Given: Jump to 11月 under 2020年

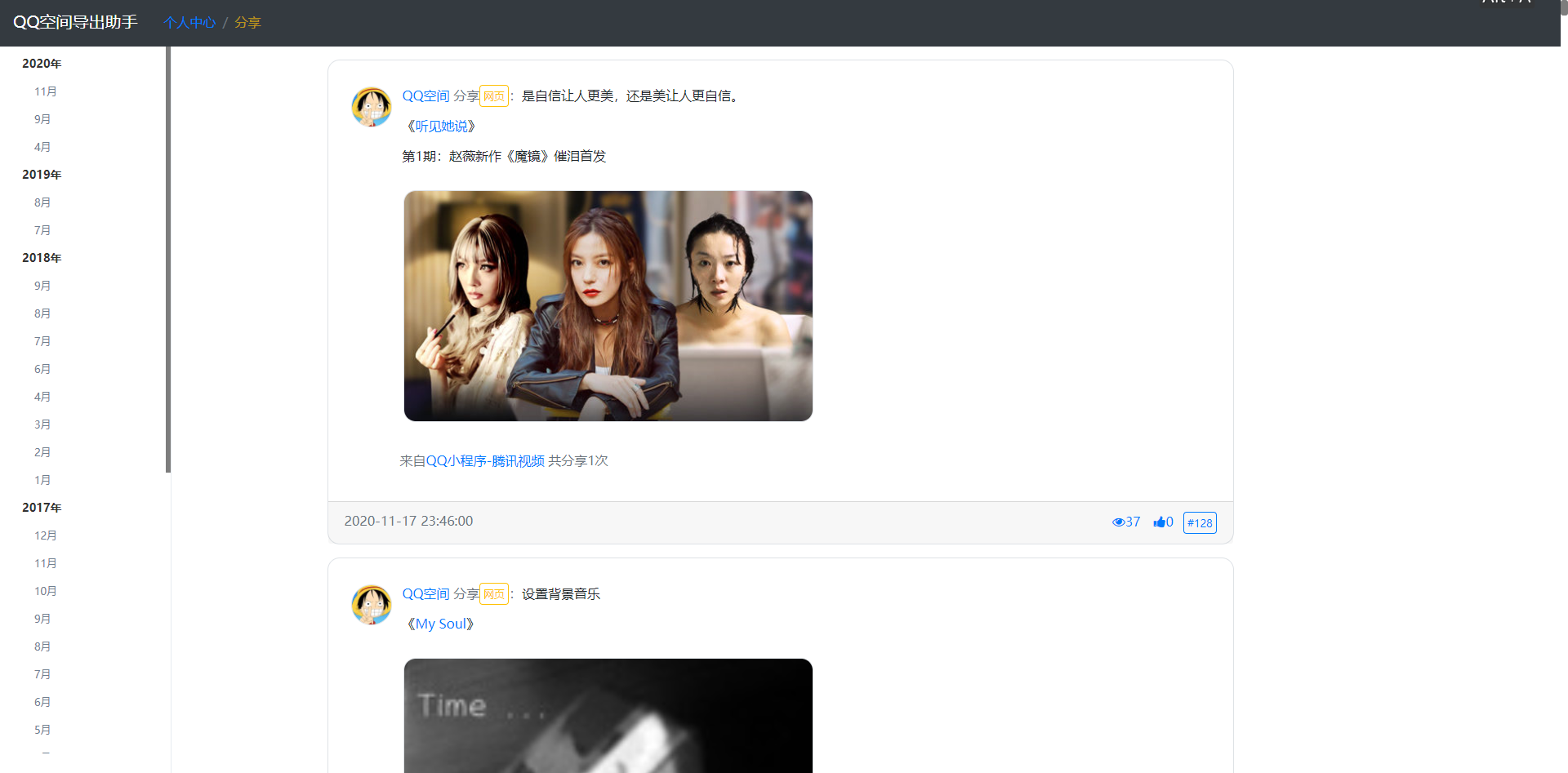Looking at the screenshot, I should (x=46, y=91).
